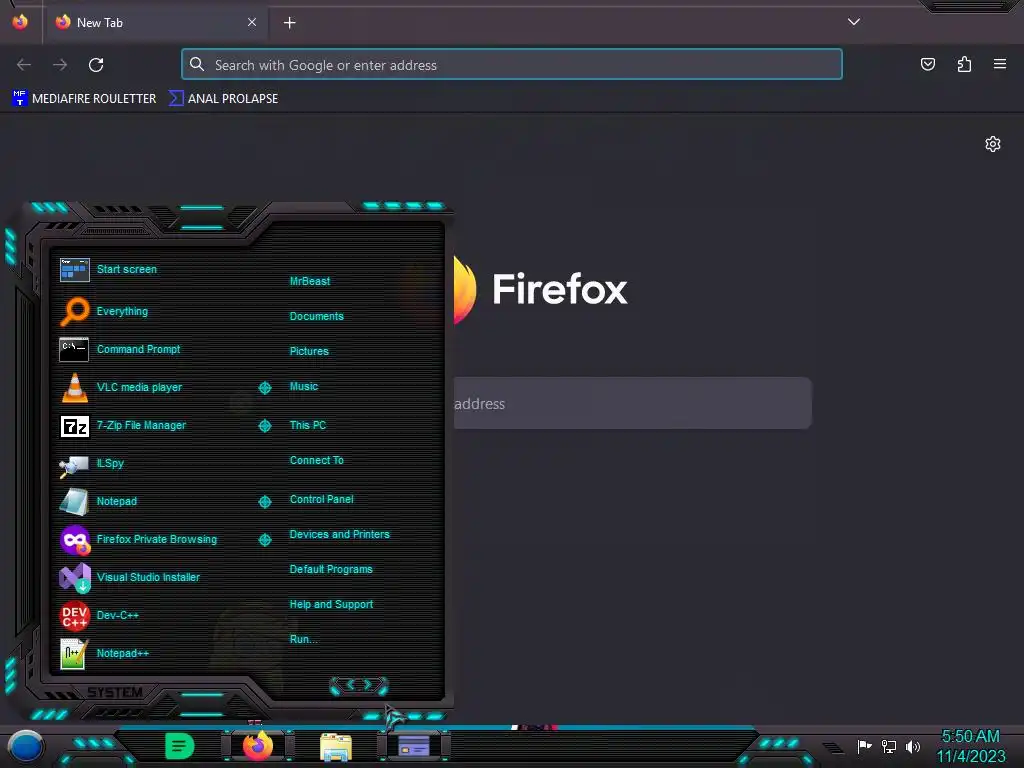The width and height of the screenshot is (1024, 768).
Task: Click the new tab page search box
Action: point(632,403)
